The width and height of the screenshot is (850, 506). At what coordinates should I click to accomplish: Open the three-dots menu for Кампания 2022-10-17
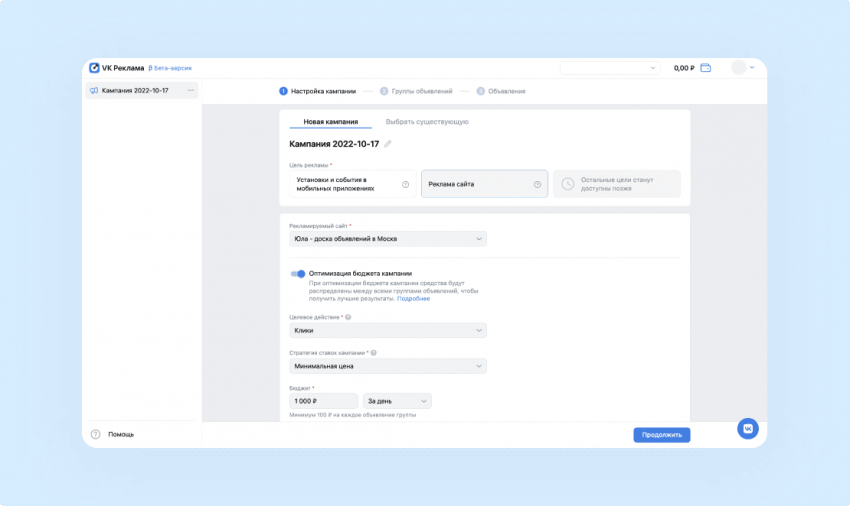click(x=191, y=91)
